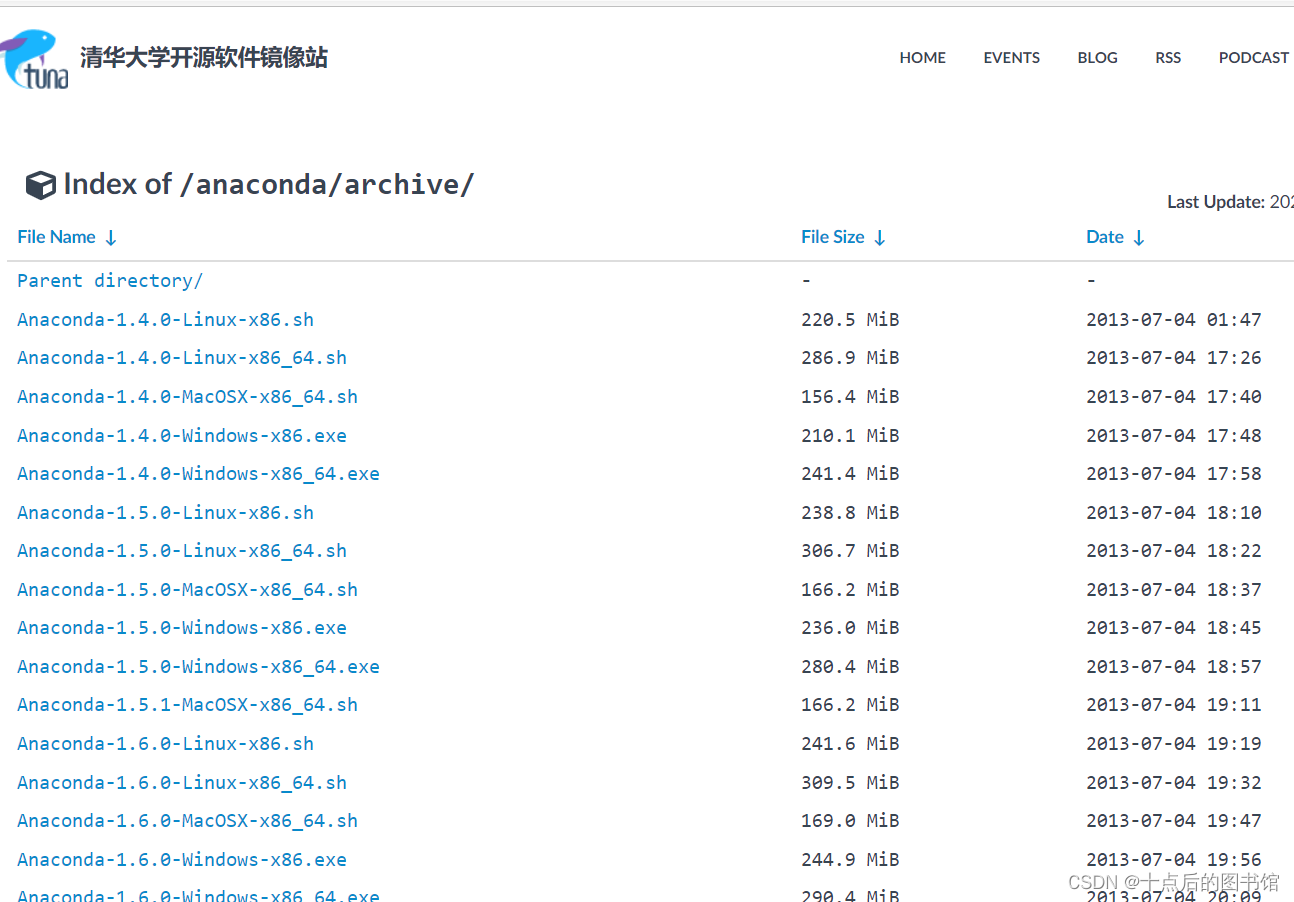The height and width of the screenshot is (902, 1294).
Task: Sort by File Size column arrow
Action: click(x=879, y=238)
